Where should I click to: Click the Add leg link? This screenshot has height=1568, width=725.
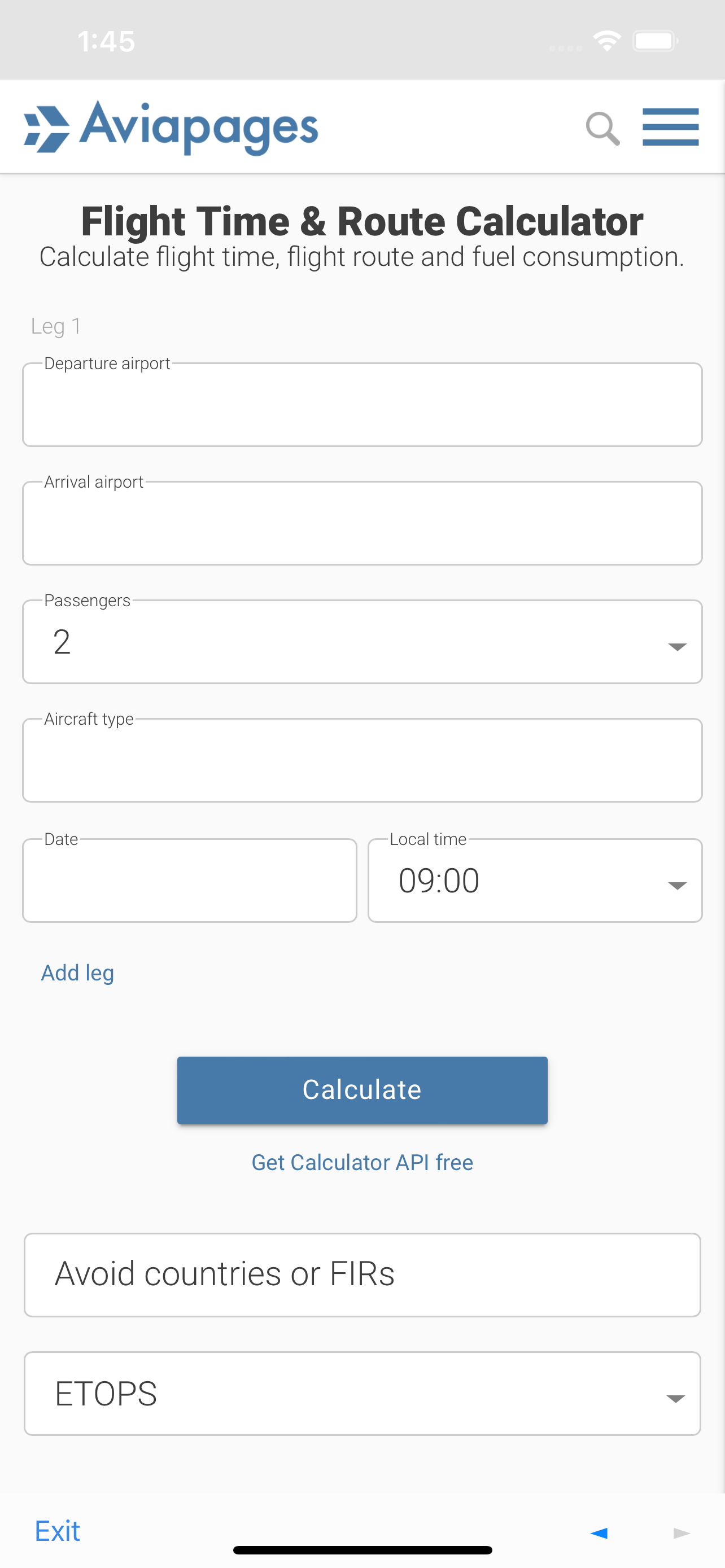pos(77,973)
